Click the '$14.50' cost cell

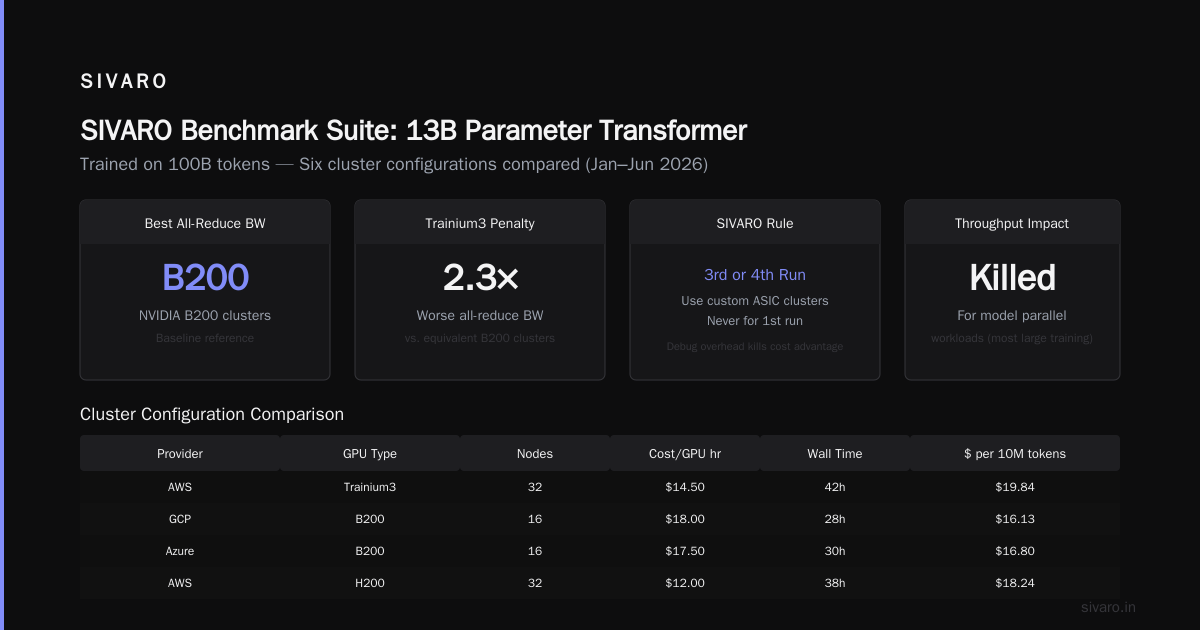(685, 487)
